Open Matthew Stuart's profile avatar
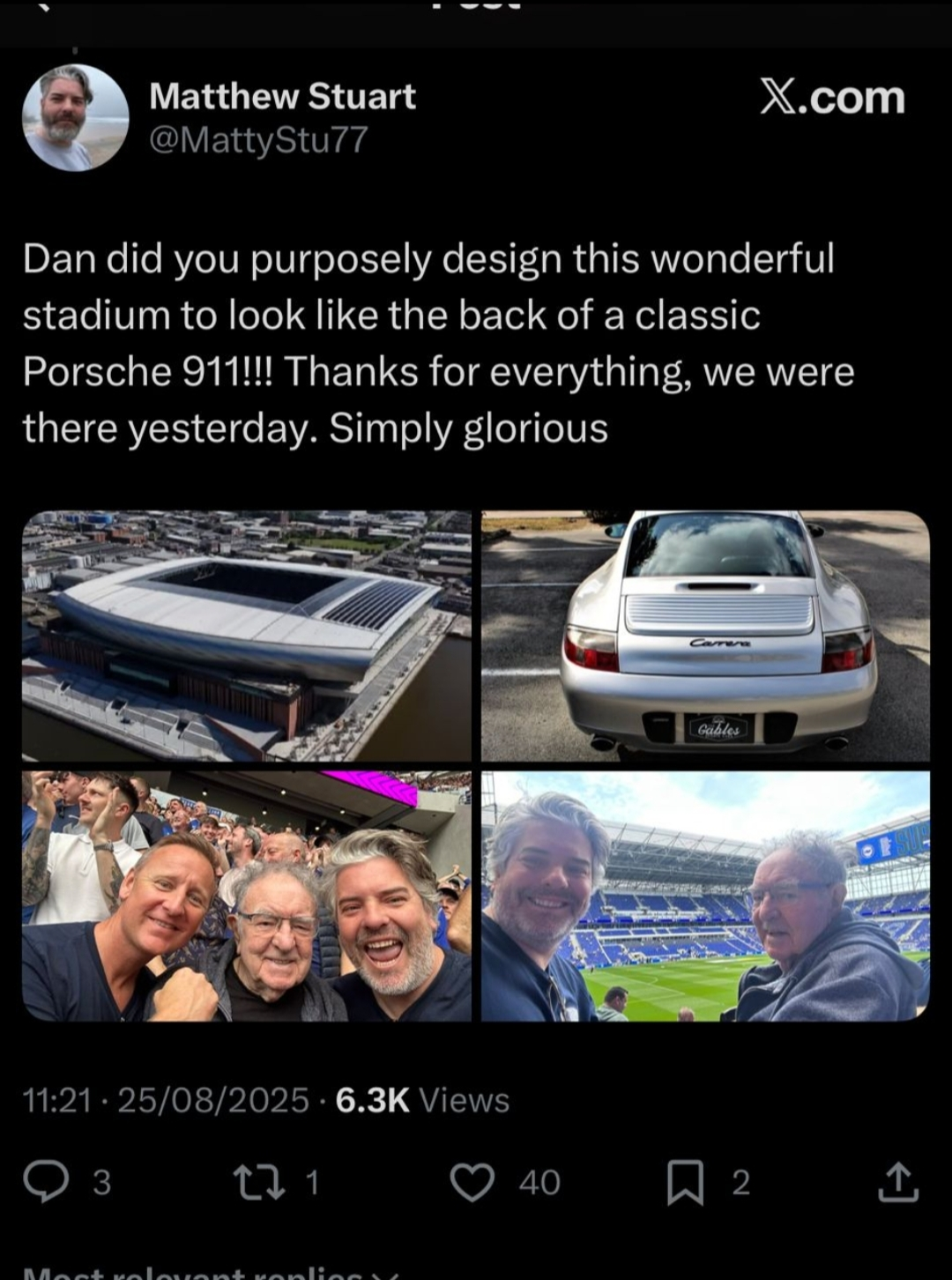This screenshot has width=952, height=1280. tap(76, 117)
